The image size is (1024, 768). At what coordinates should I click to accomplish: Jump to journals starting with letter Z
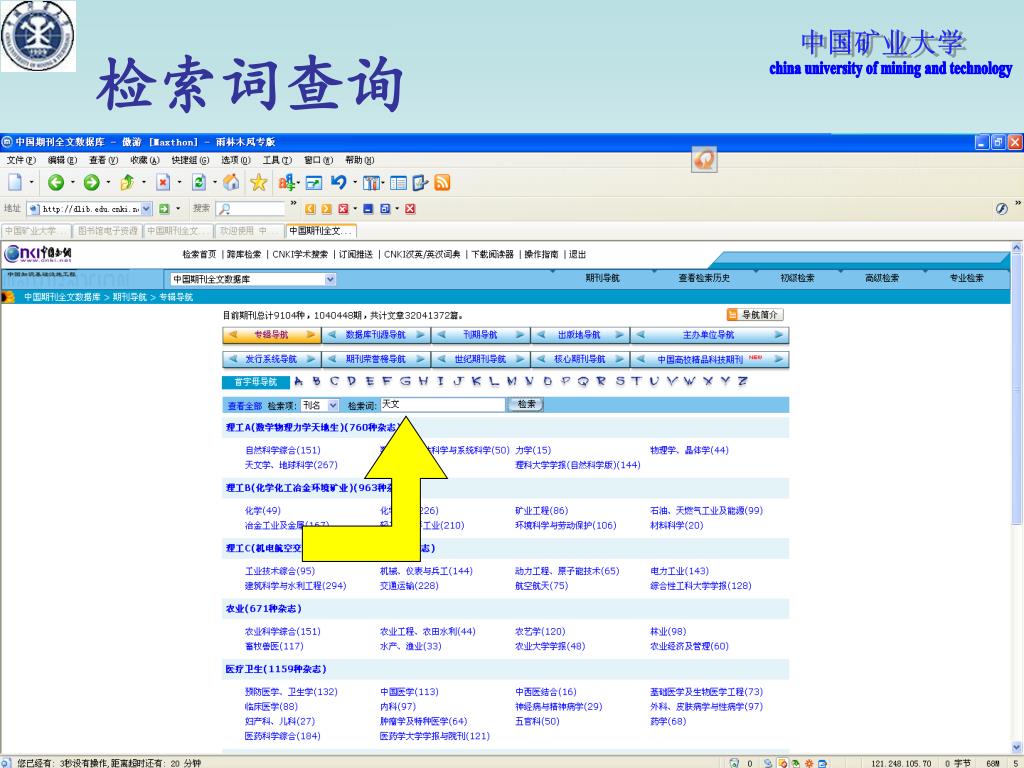pyautogui.click(x=743, y=381)
